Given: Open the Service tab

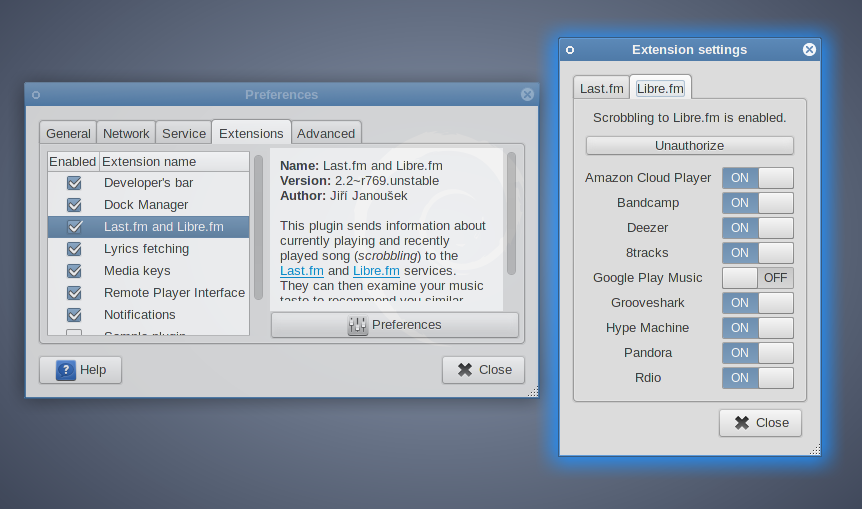Looking at the screenshot, I should point(184,134).
